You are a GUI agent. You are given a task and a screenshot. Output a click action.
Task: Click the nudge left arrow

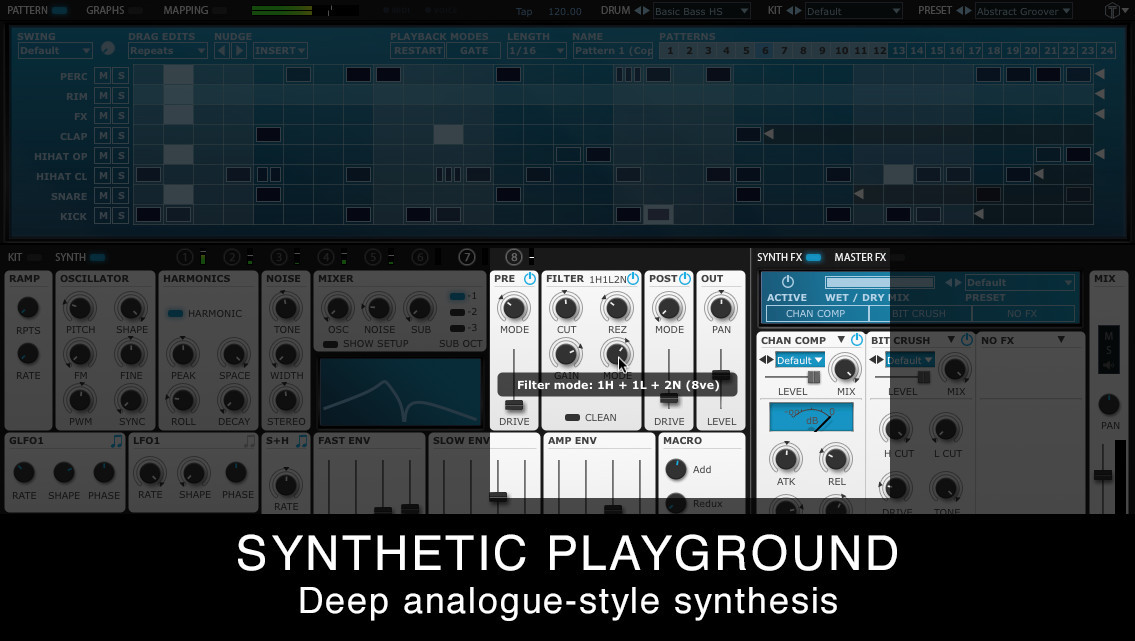click(221, 51)
